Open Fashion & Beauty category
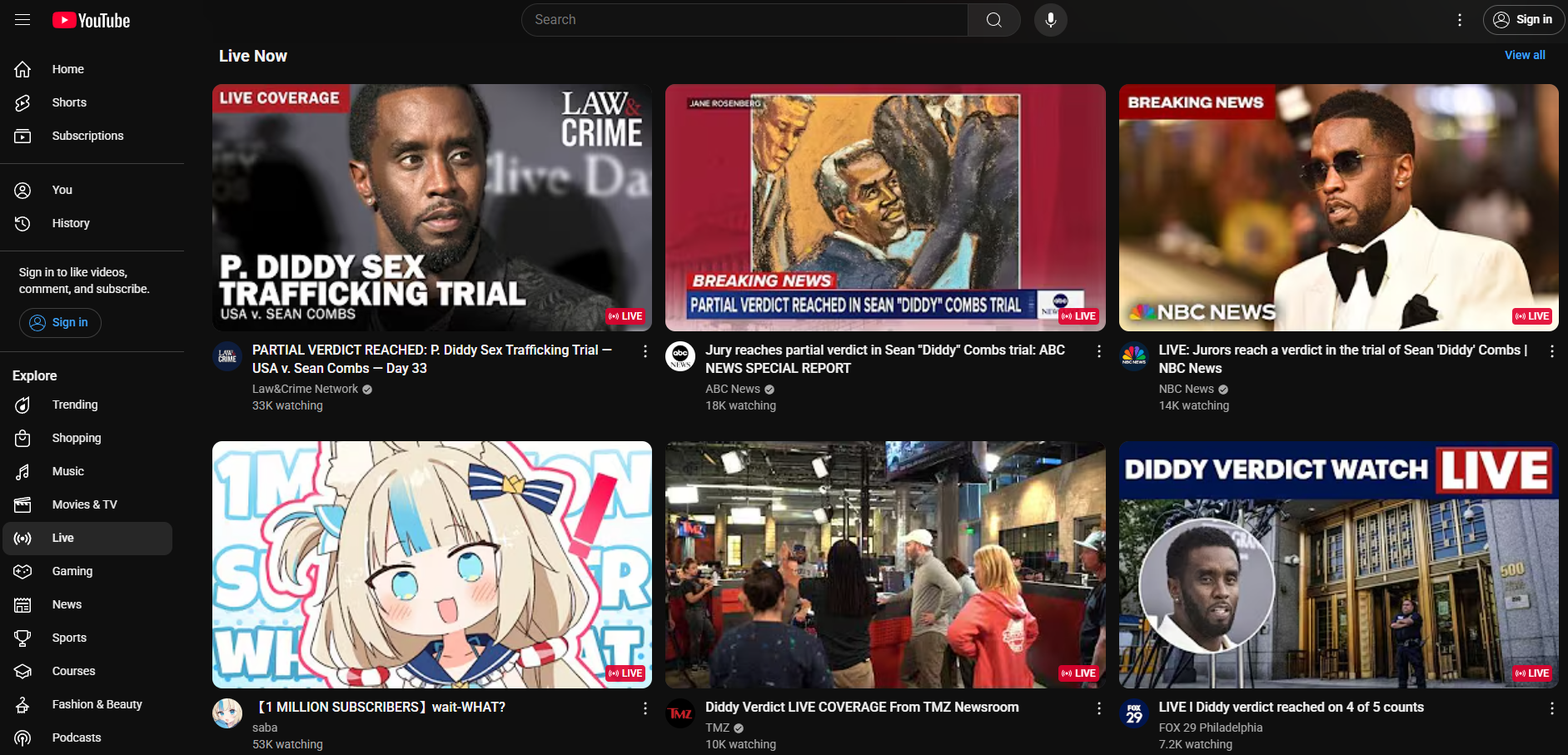The image size is (1568, 755). point(87,704)
